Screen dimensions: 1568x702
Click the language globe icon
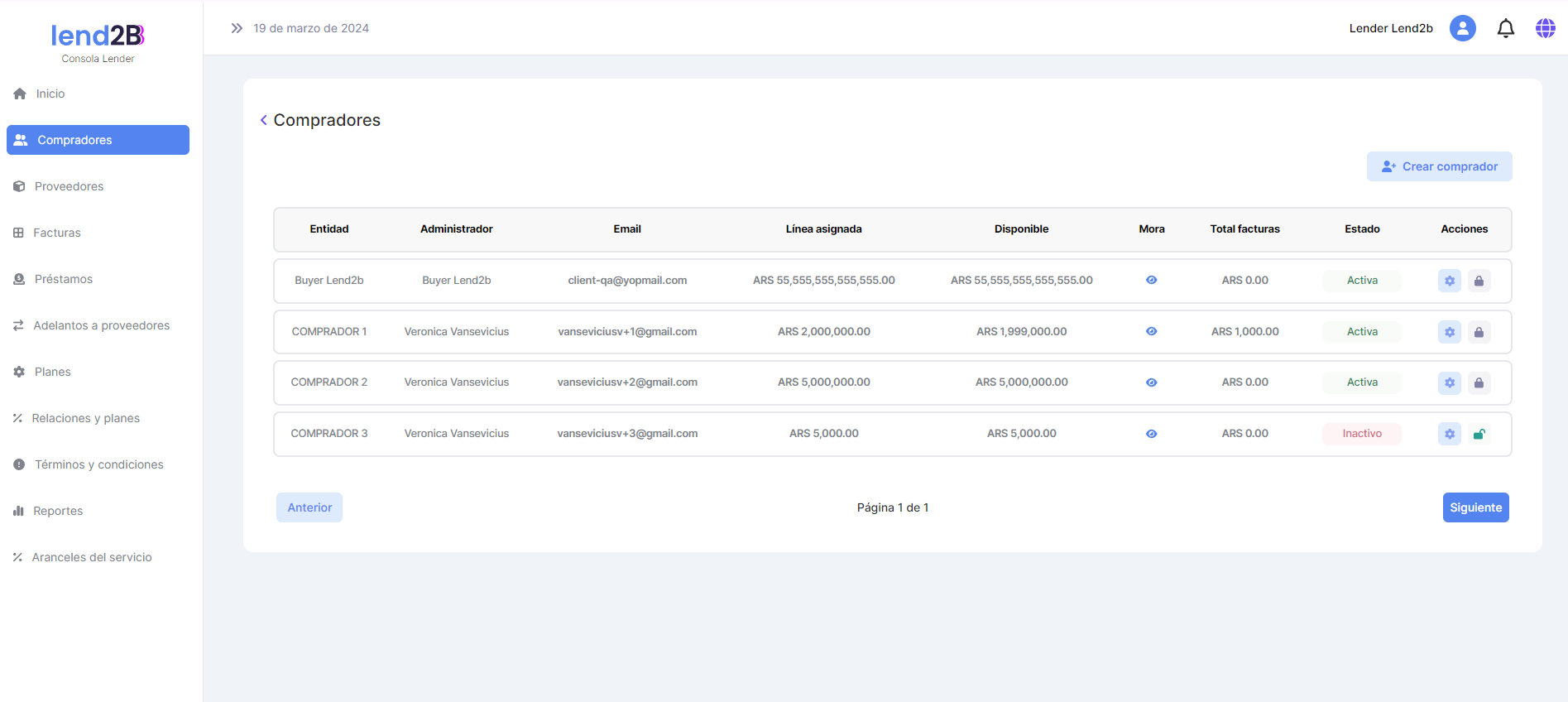pos(1545,28)
